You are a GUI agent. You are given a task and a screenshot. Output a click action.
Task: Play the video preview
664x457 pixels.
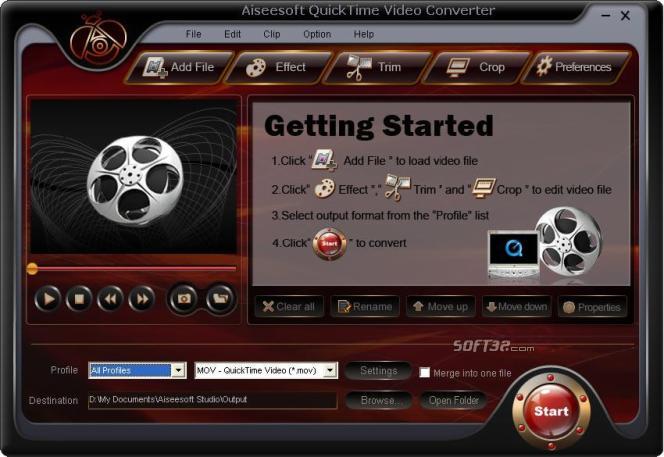pyautogui.click(x=48, y=299)
